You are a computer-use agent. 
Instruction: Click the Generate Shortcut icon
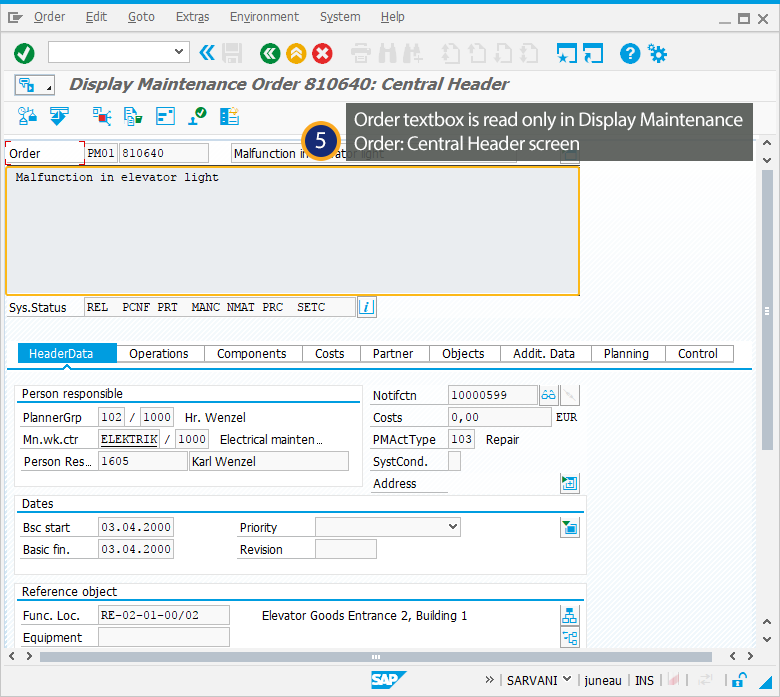592,53
